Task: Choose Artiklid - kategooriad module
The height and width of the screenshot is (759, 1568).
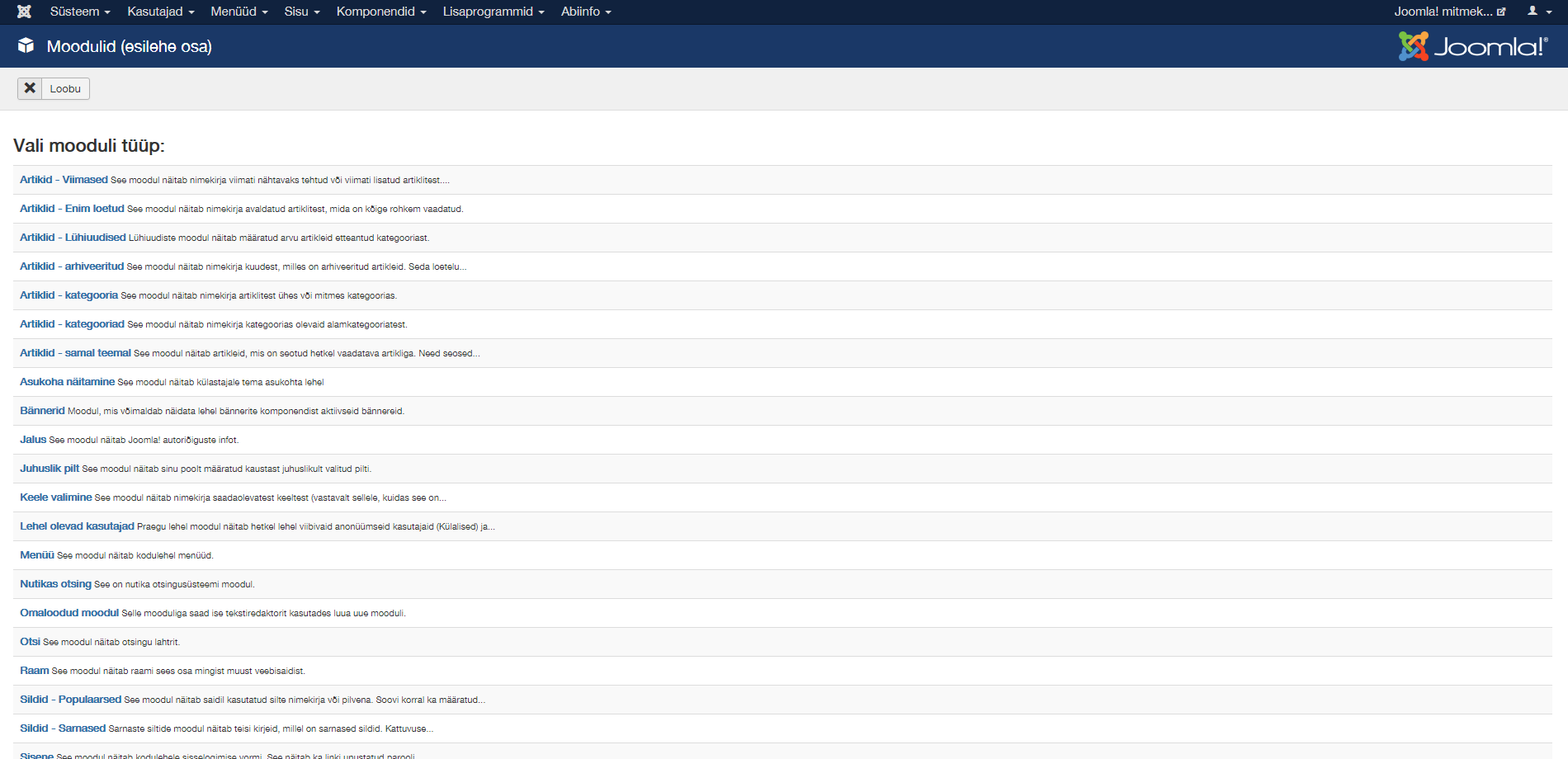Action: (72, 324)
